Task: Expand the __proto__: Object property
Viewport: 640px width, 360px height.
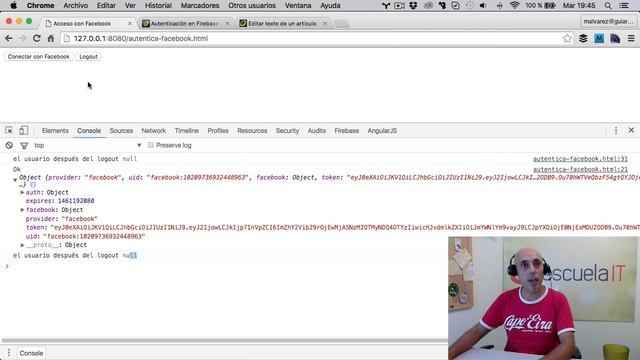Action: pos(22,245)
